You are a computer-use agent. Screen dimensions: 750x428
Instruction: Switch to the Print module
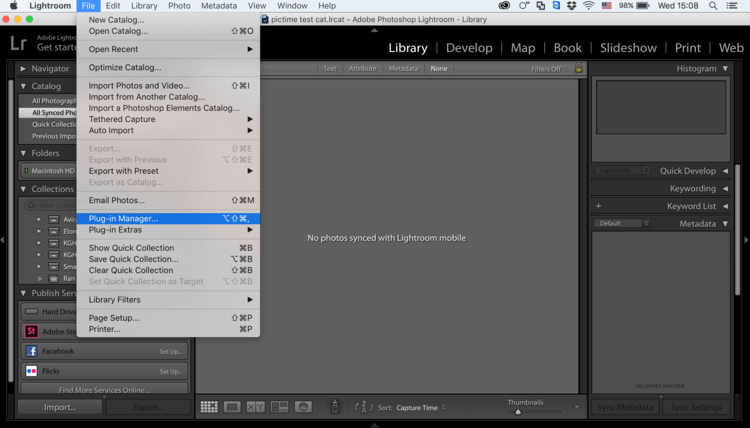coord(688,48)
